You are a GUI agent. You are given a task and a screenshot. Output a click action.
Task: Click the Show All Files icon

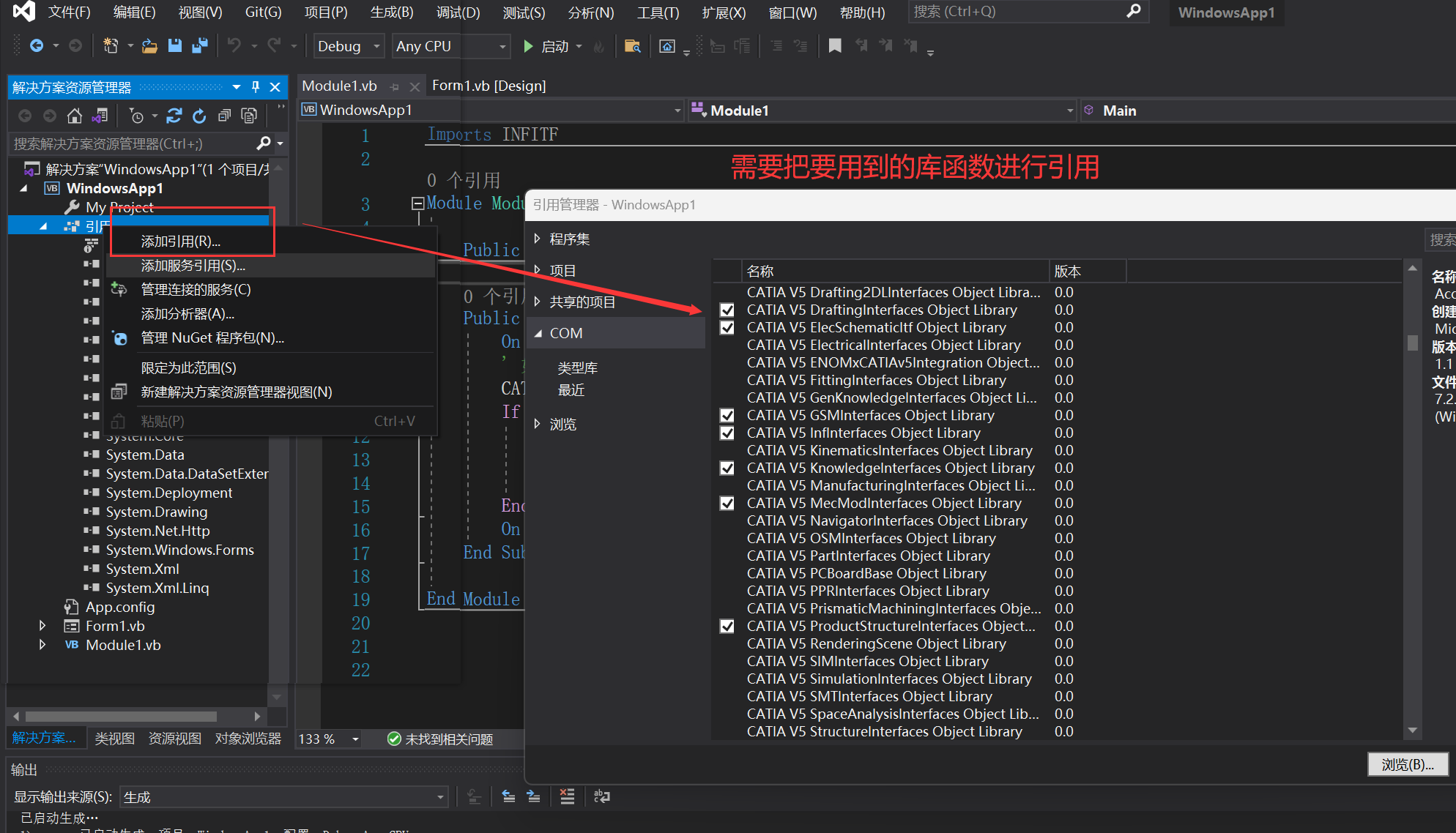click(x=249, y=116)
